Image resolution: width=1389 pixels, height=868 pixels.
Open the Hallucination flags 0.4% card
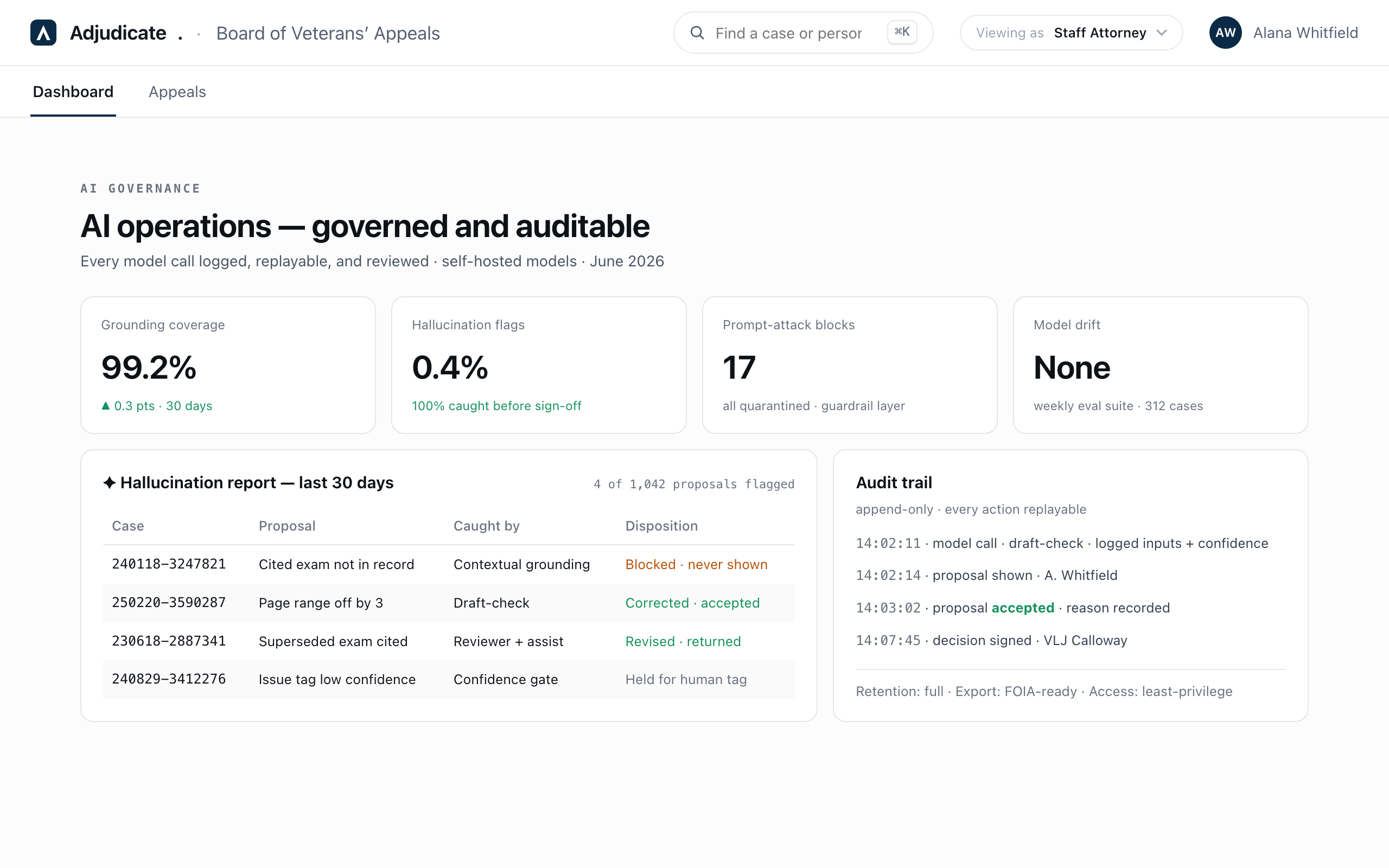coord(538,365)
